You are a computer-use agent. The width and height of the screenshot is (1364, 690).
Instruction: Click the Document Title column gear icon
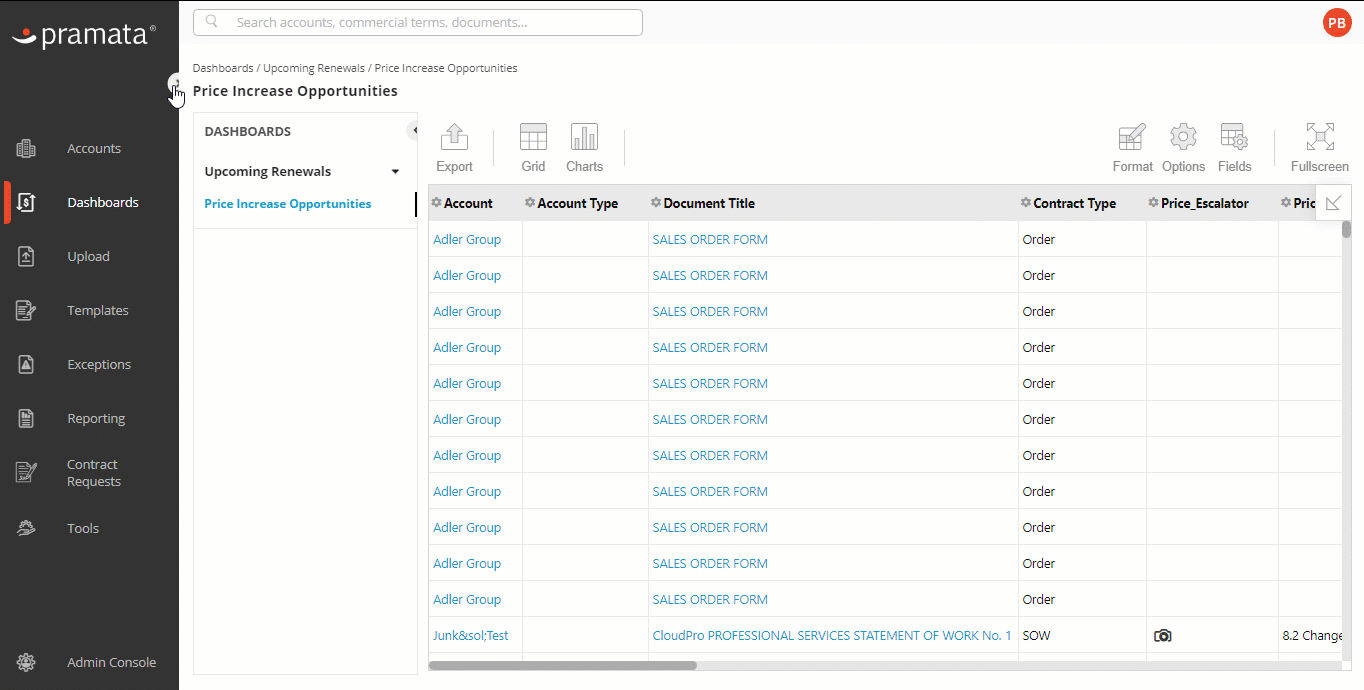[x=656, y=203]
